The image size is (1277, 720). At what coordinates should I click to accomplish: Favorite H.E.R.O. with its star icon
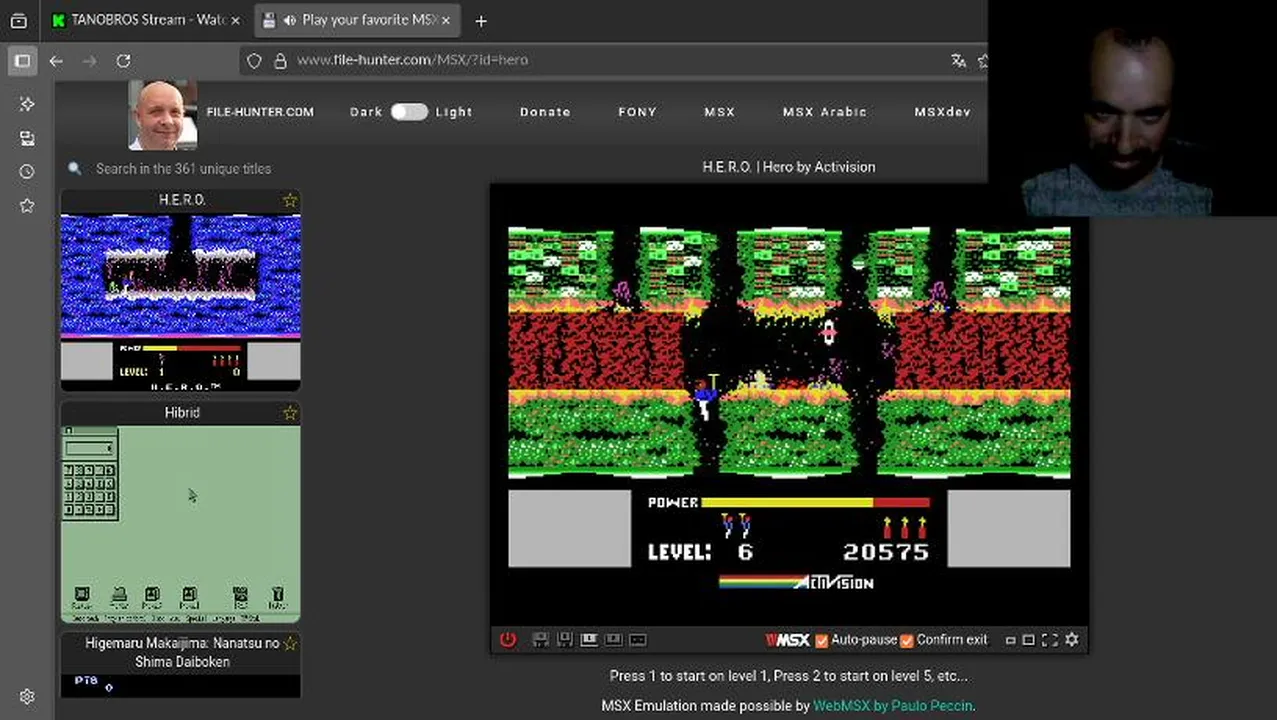[x=290, y=200]
